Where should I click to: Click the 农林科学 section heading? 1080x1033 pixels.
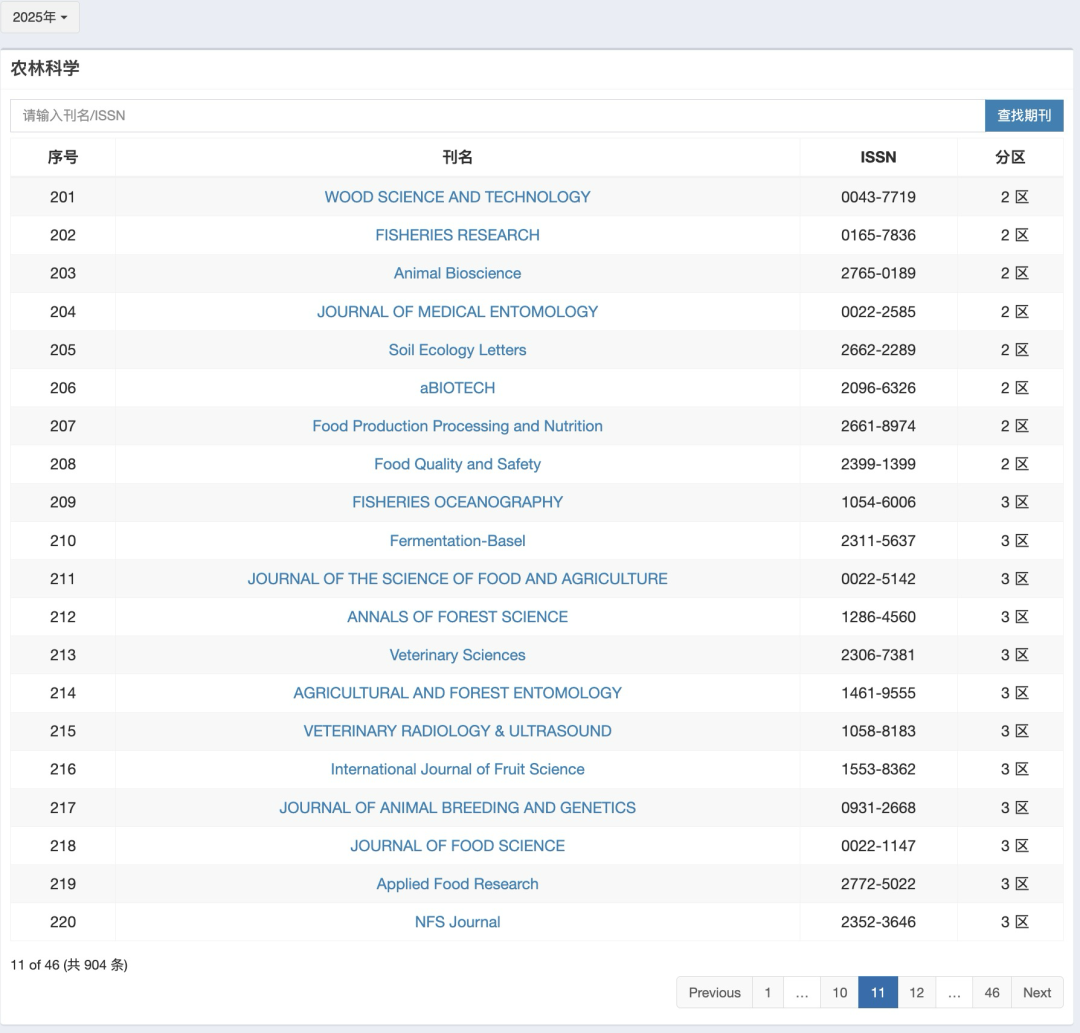45,69
